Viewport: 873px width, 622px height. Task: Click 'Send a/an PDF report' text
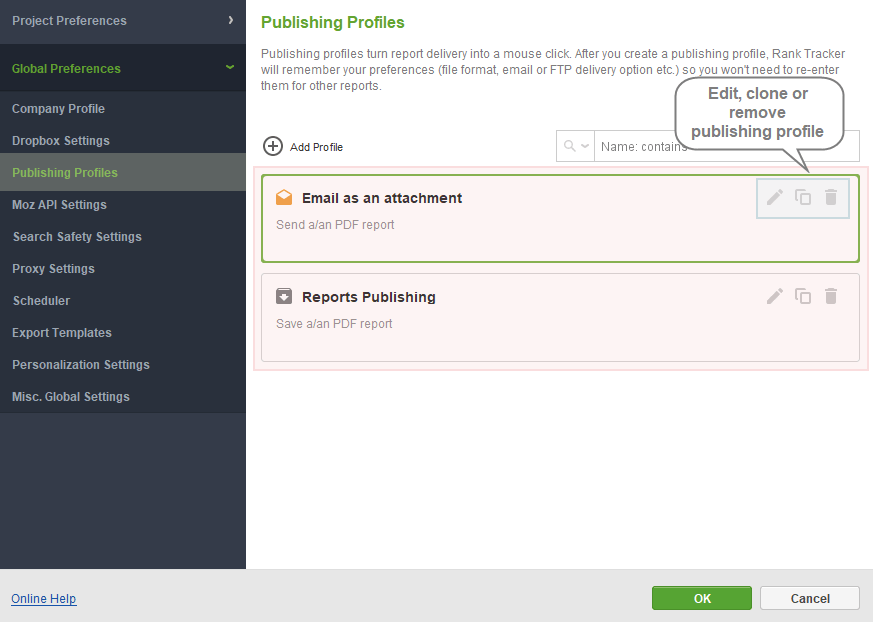(x=335, y=224)
